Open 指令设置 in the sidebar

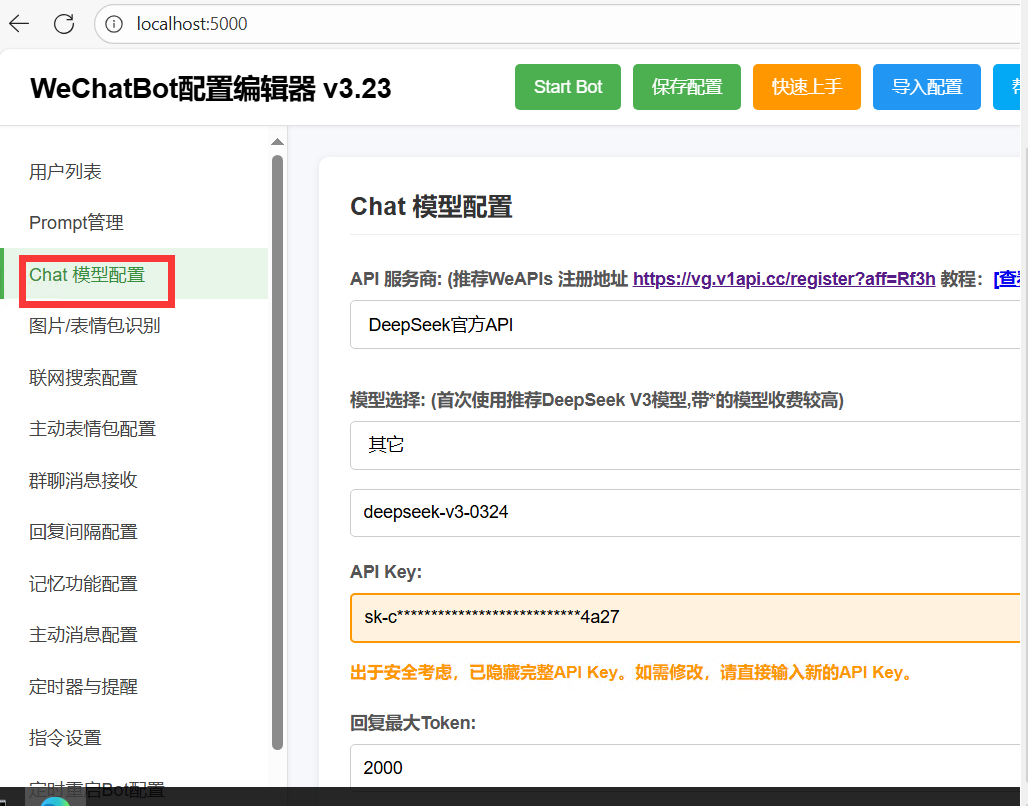[134, 738]
